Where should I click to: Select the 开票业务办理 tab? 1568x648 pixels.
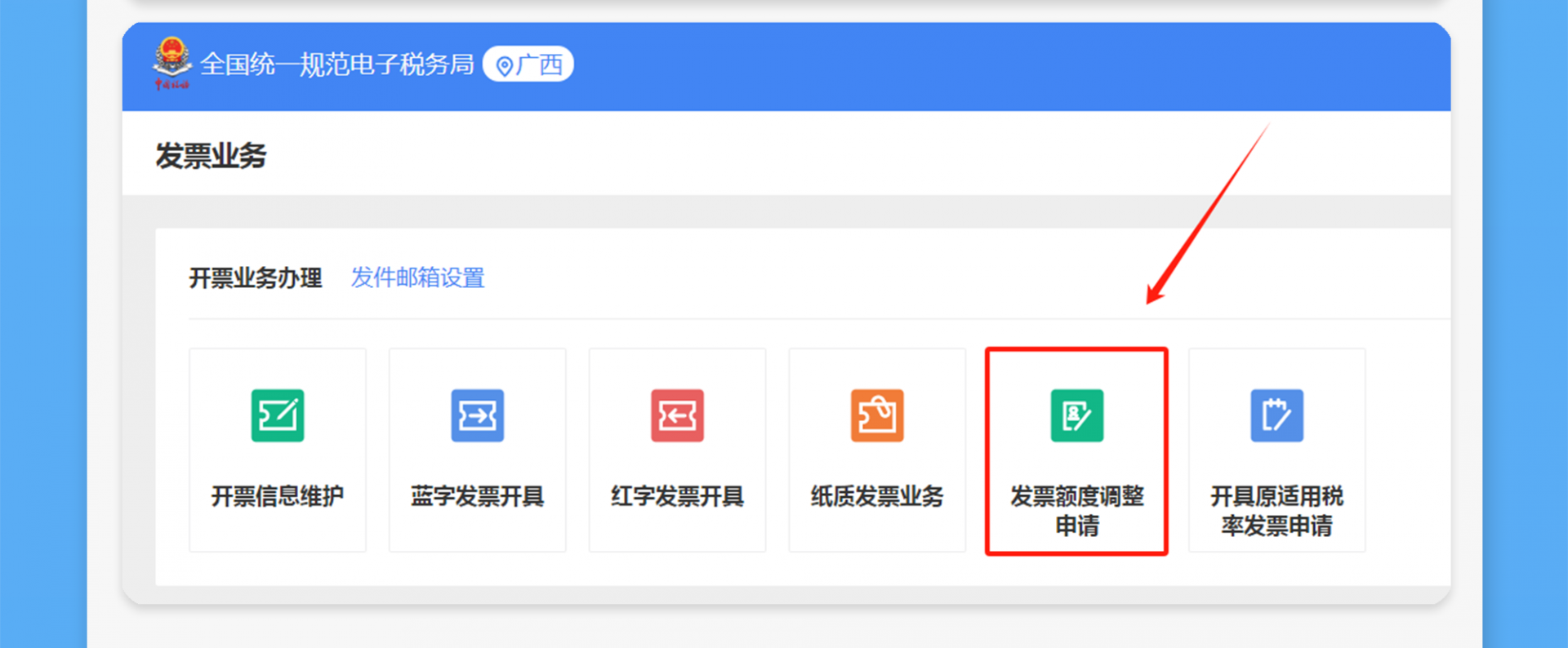pyautogui.click(x=255, y=278)
